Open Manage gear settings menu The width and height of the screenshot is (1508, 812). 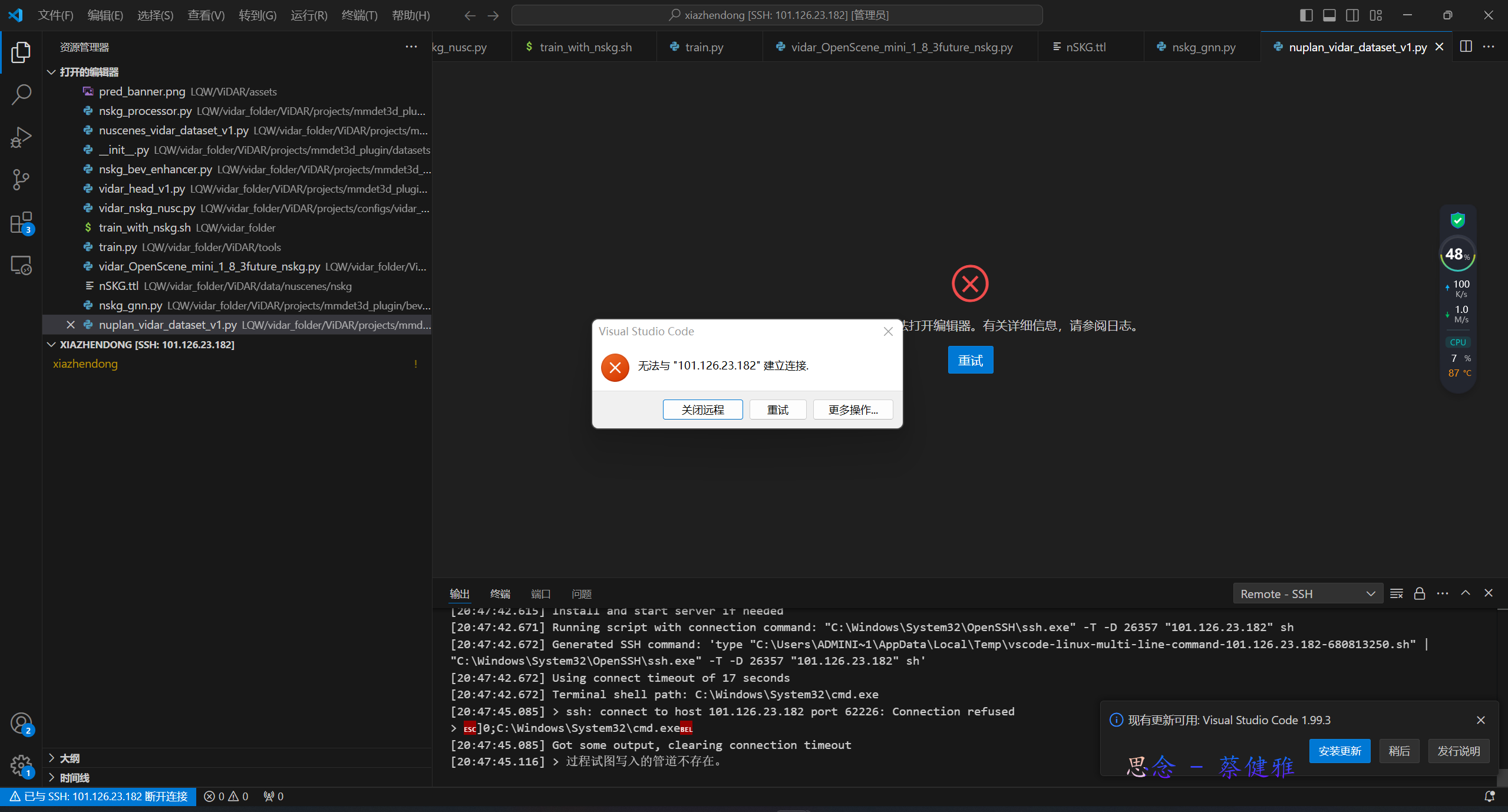point(21,765)
